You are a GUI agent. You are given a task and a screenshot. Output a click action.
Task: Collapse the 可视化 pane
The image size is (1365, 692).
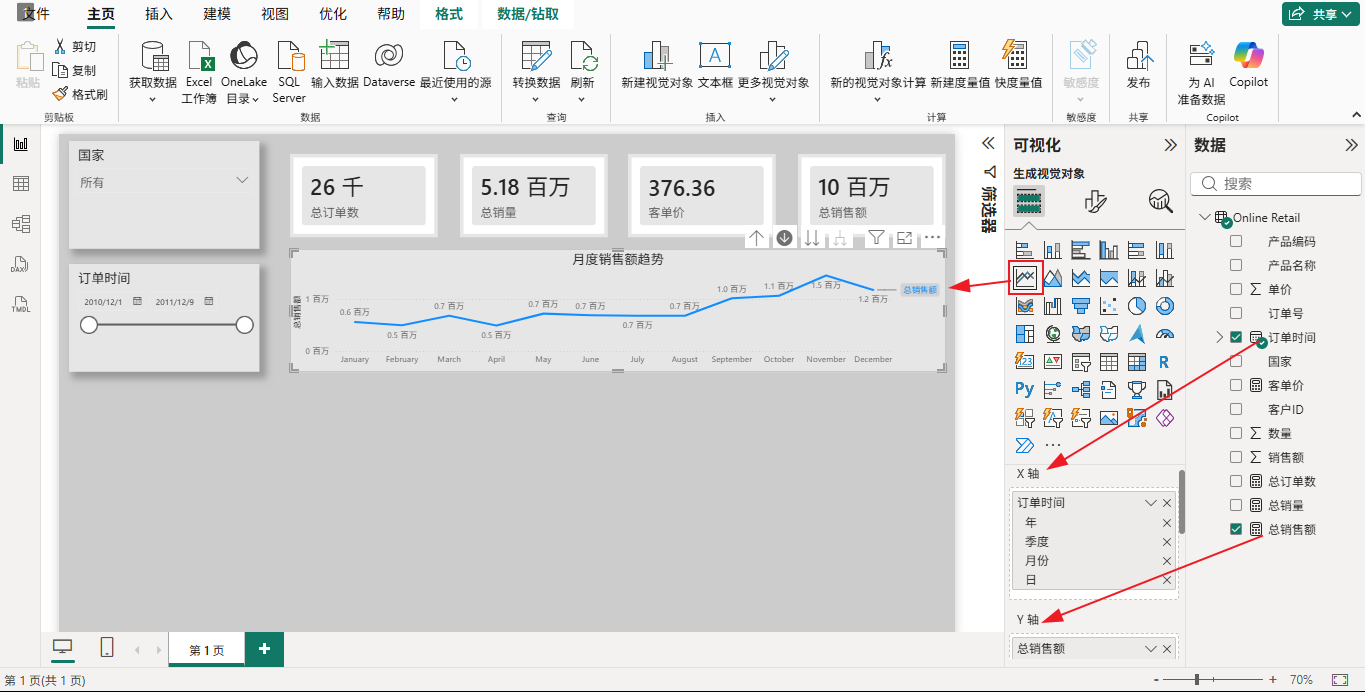pyautogui.click(x=1170, y=145)
